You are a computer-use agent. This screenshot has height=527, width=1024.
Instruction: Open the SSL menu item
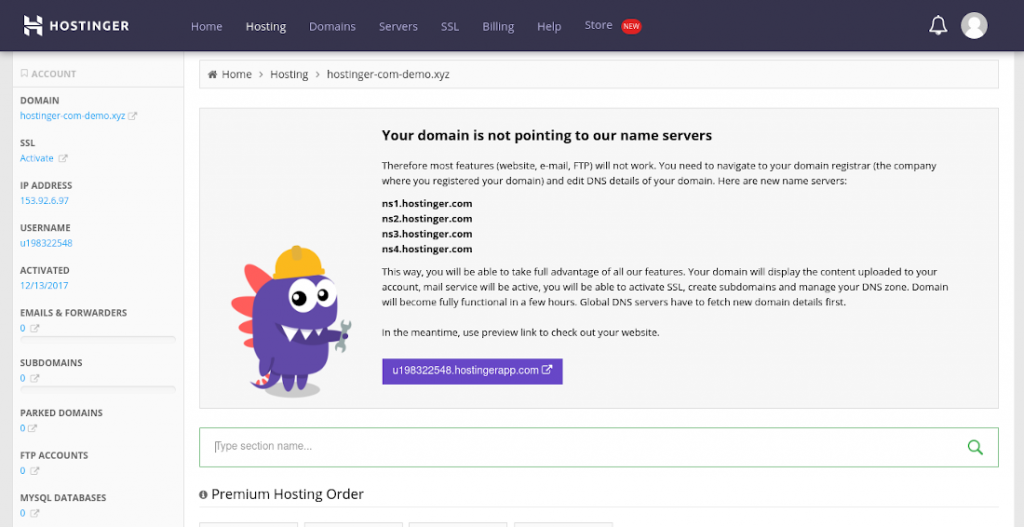click(x=450, y=27)
